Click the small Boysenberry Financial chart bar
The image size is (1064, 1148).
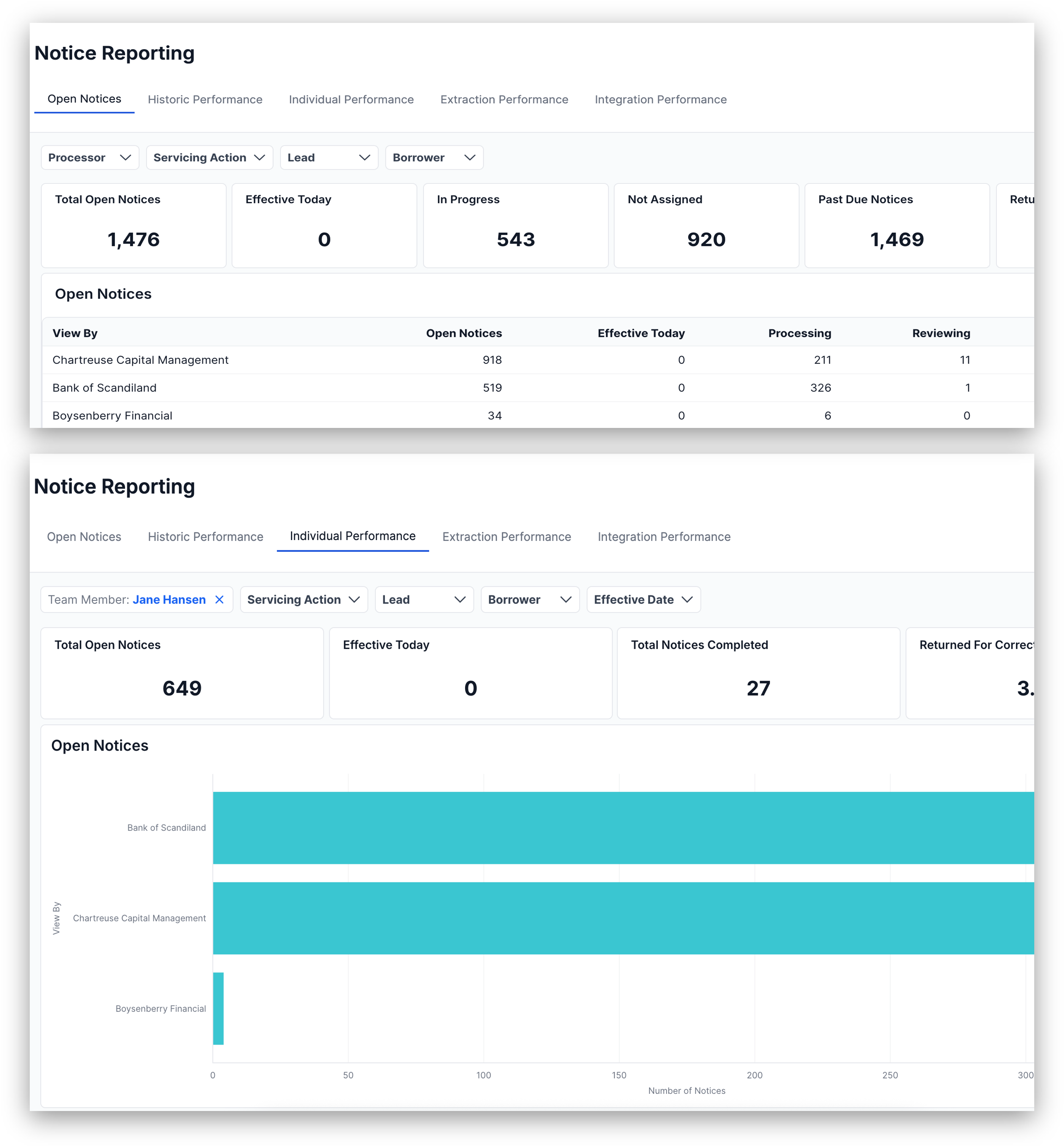point(218,1008)
